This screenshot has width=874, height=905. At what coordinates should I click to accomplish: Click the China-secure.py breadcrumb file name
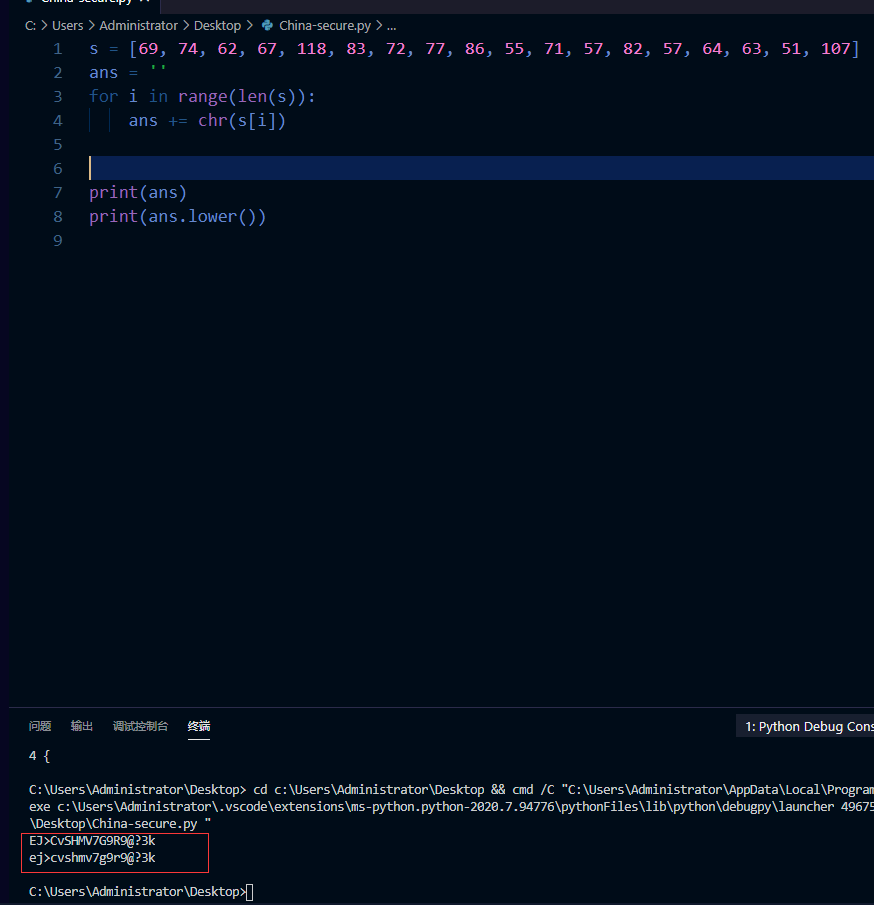325,26
